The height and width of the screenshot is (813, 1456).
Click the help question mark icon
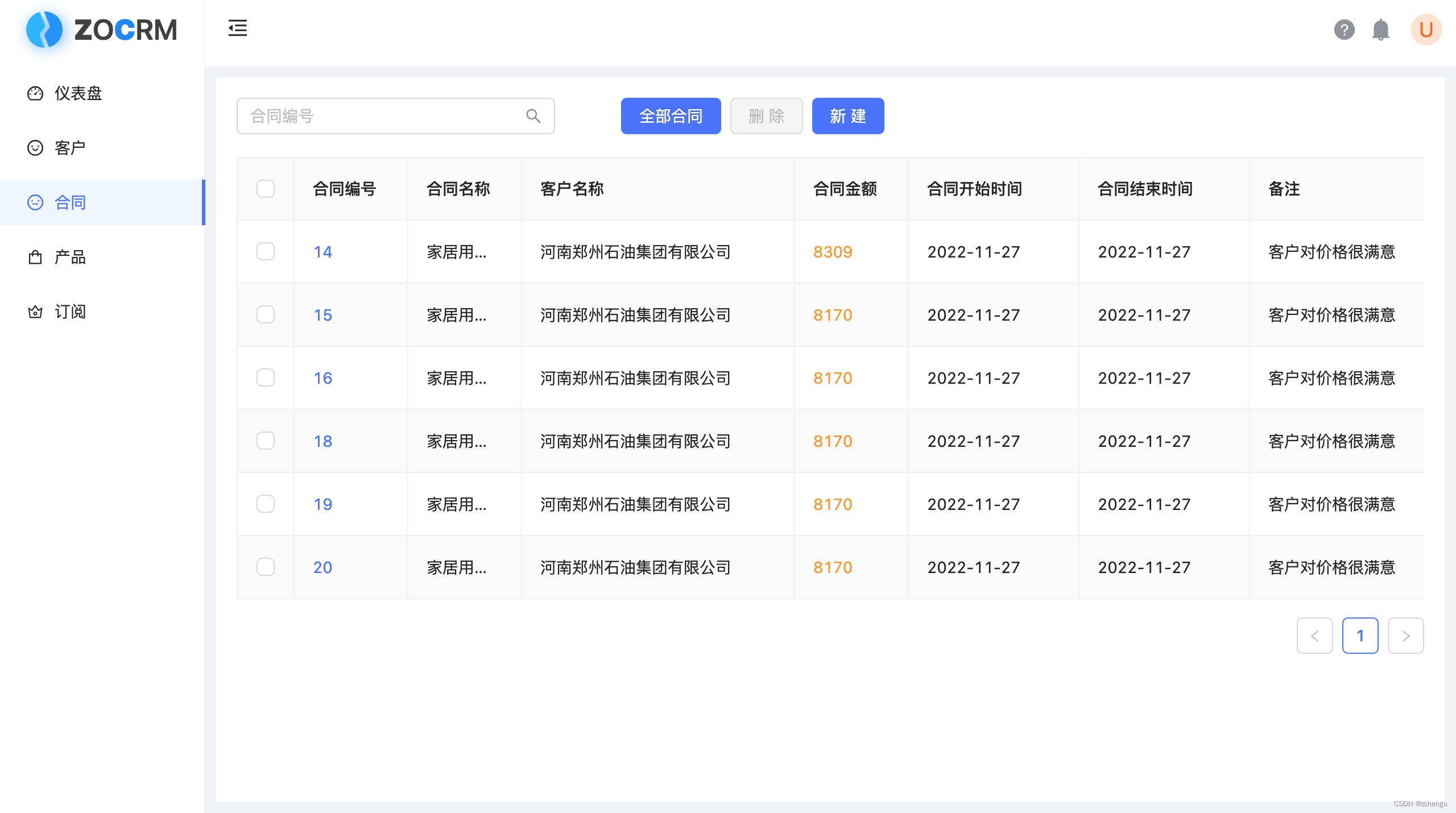(1344, 30)
